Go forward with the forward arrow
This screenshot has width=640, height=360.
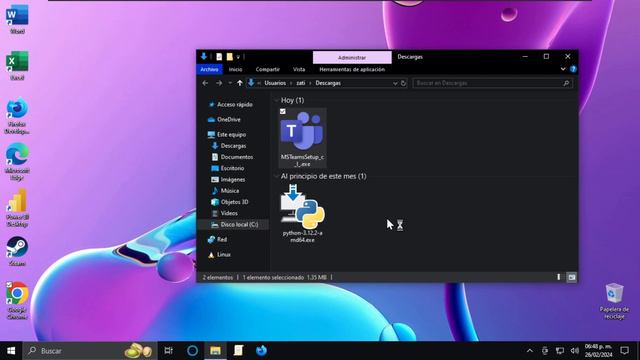[x=219, y=83]
